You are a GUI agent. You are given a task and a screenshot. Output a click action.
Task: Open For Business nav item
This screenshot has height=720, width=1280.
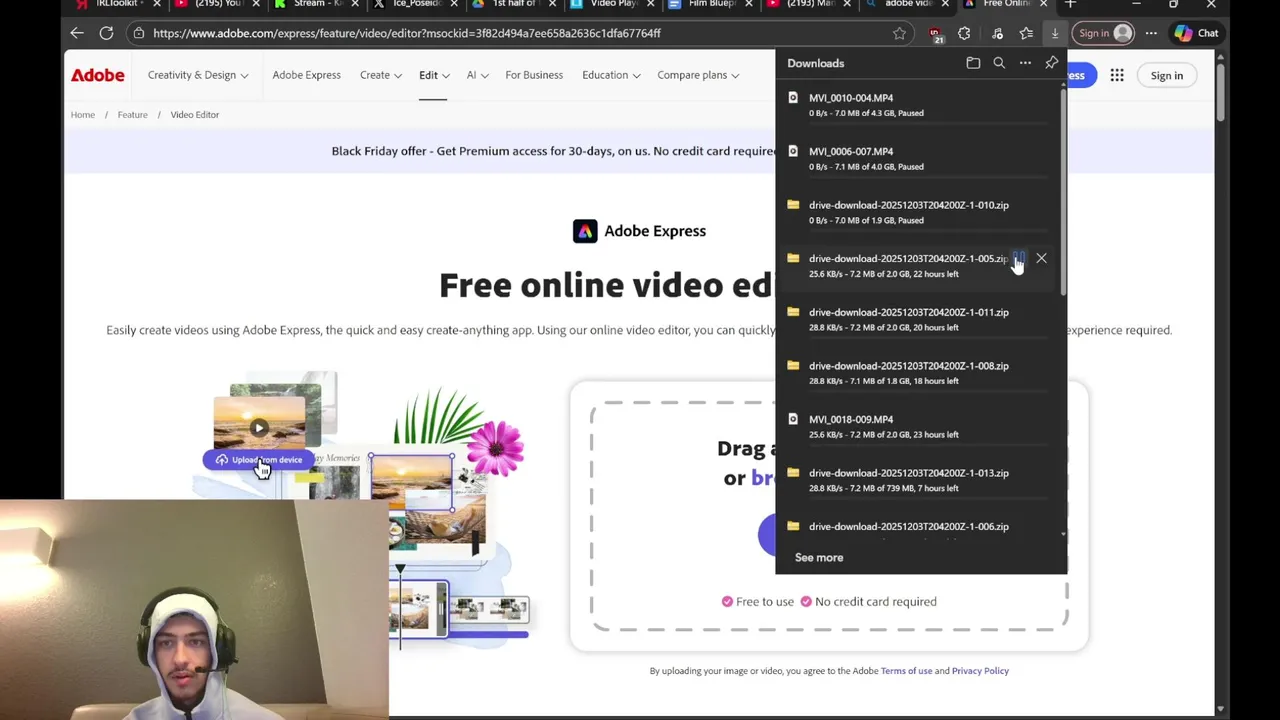534,75
